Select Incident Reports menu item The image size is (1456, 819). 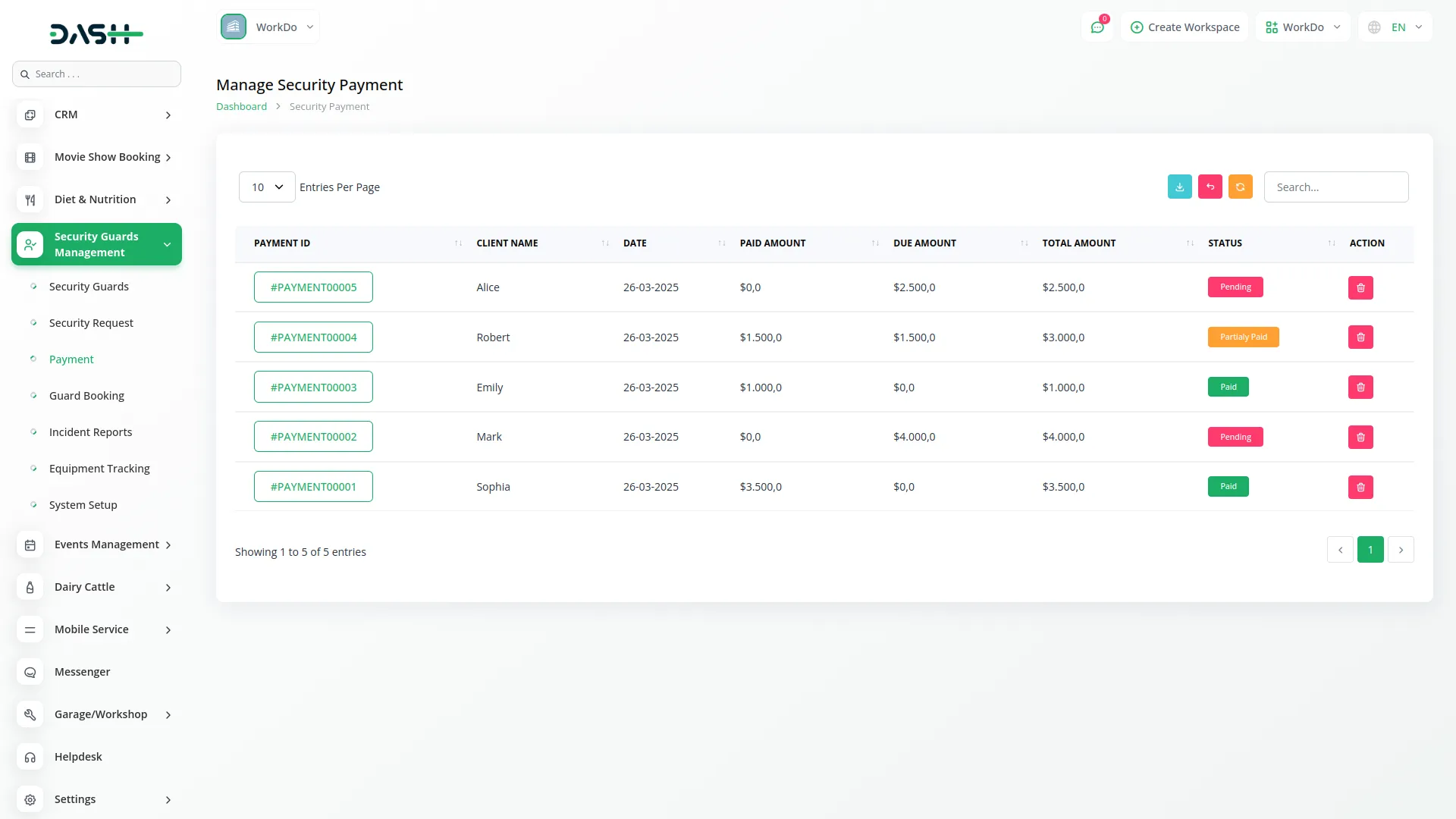pos(90,432)
